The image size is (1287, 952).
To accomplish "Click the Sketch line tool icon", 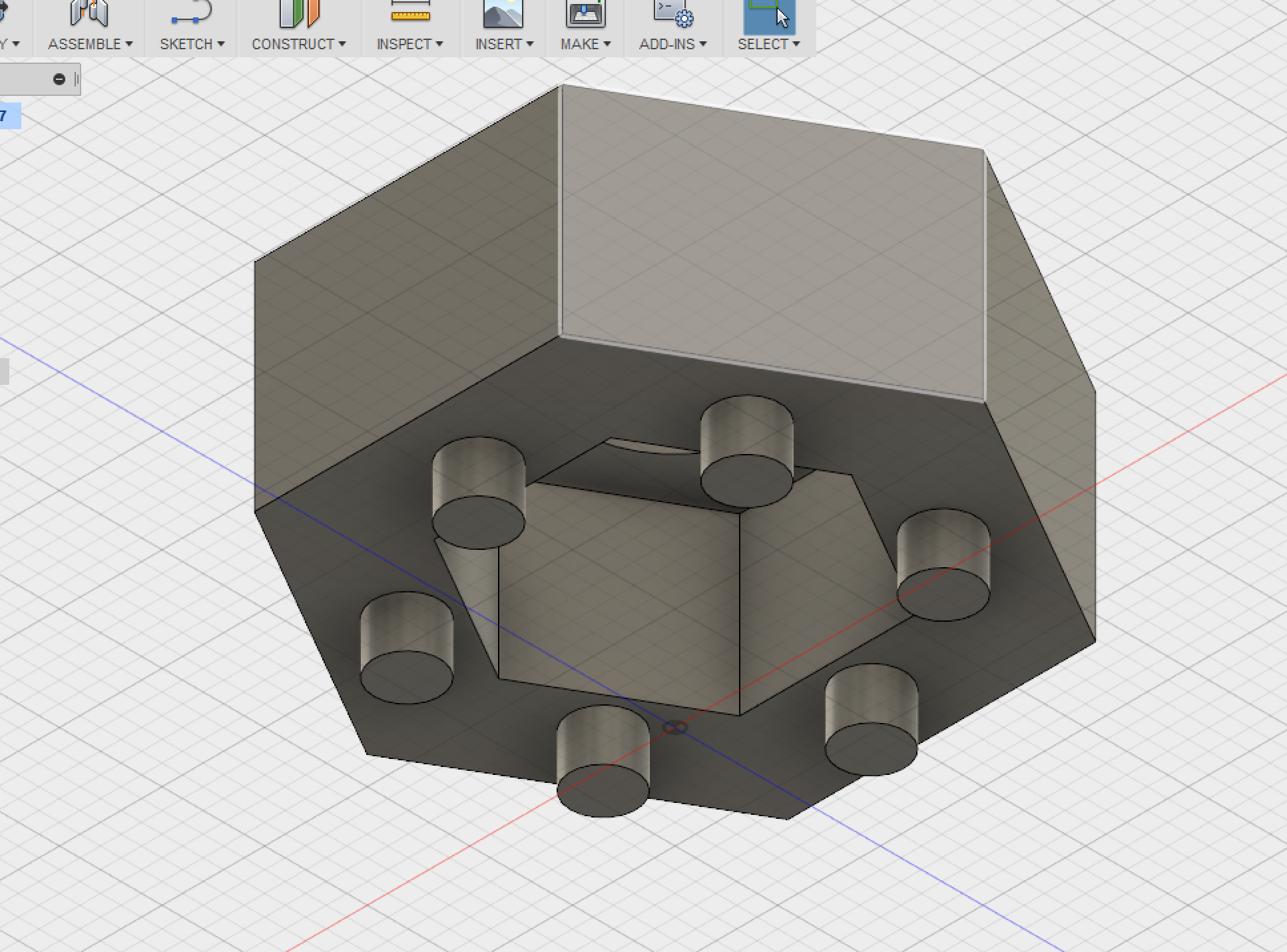I will pyautogui.click(x=192, y=13).
